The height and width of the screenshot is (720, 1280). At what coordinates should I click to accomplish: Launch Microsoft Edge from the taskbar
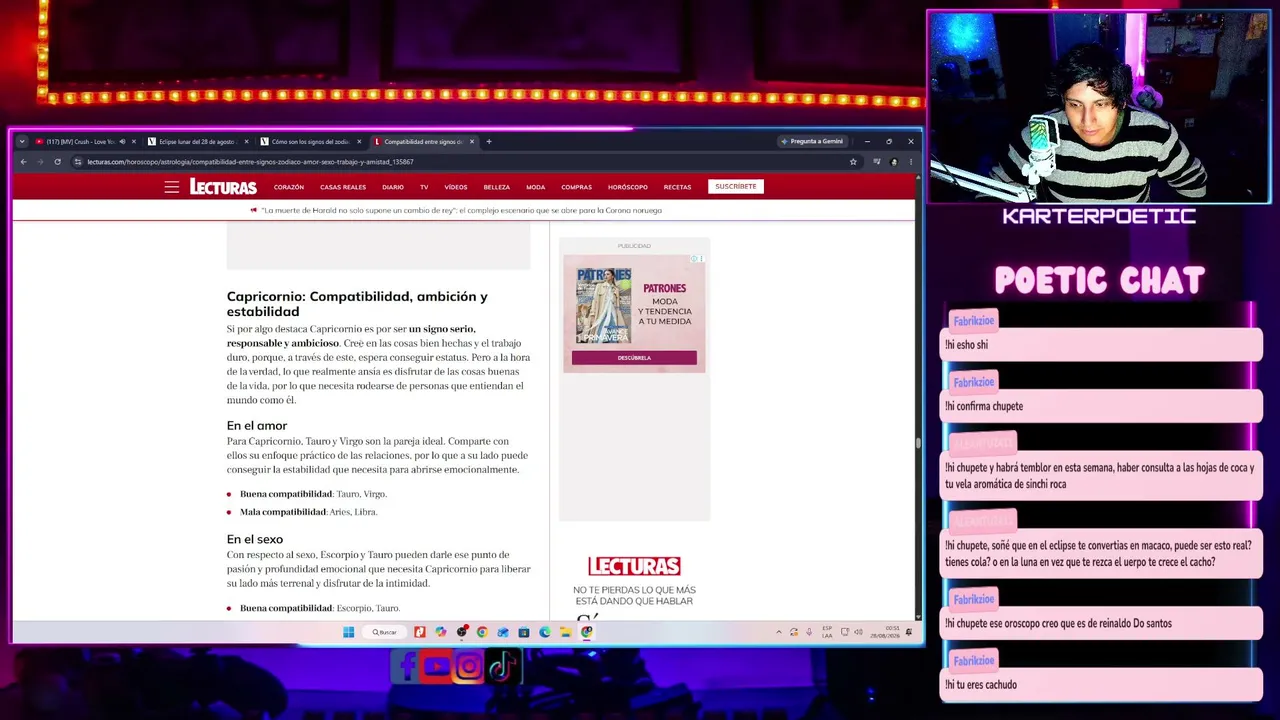(x=544, y=632)
